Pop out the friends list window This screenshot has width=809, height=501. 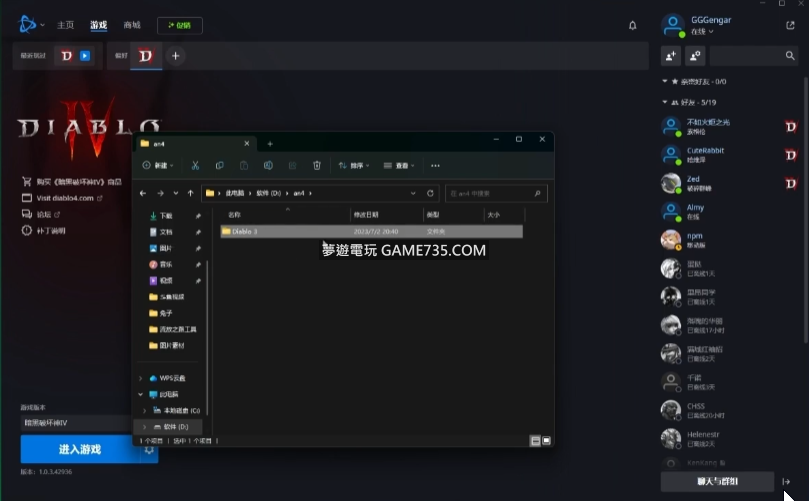tap(790, 25)
